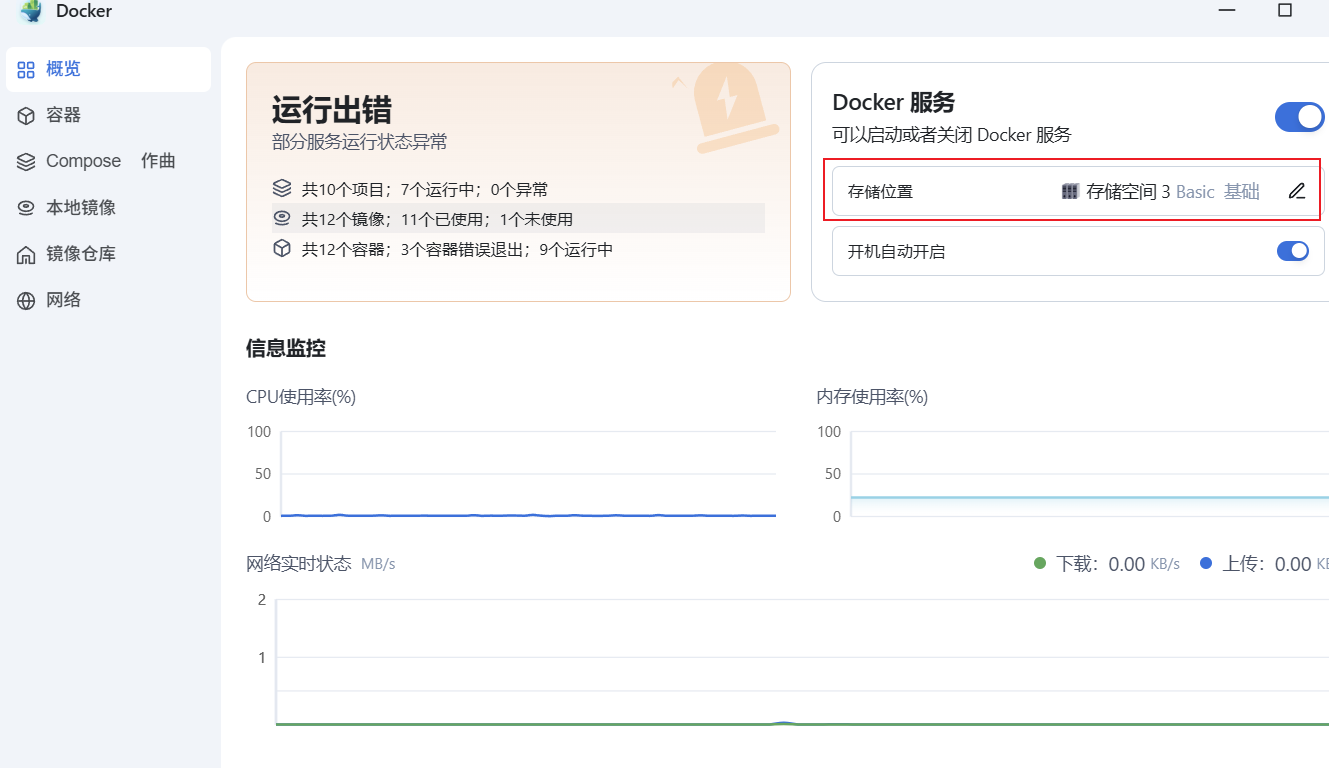
Task: Turn off the Docker 服务 switch
Action: tap(1299, 117)
